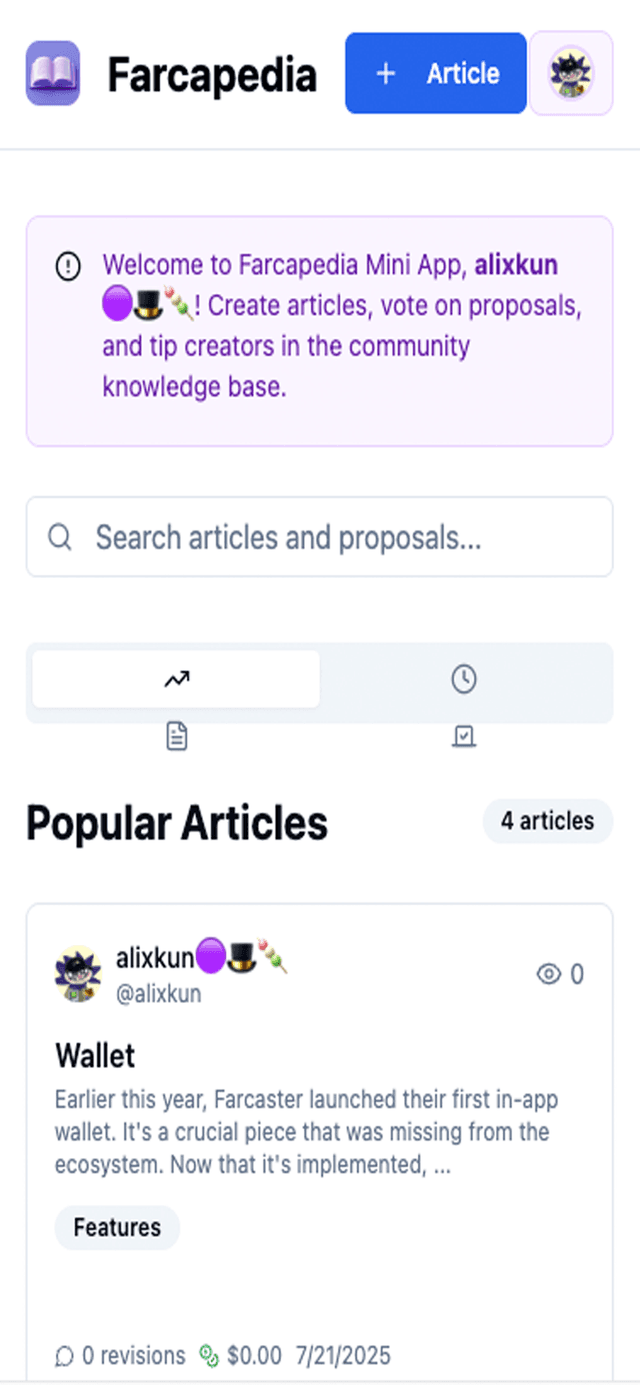Viewport: 640px width, 1385px height.
Task: Open the plus Article creation button
Action: 435,72
